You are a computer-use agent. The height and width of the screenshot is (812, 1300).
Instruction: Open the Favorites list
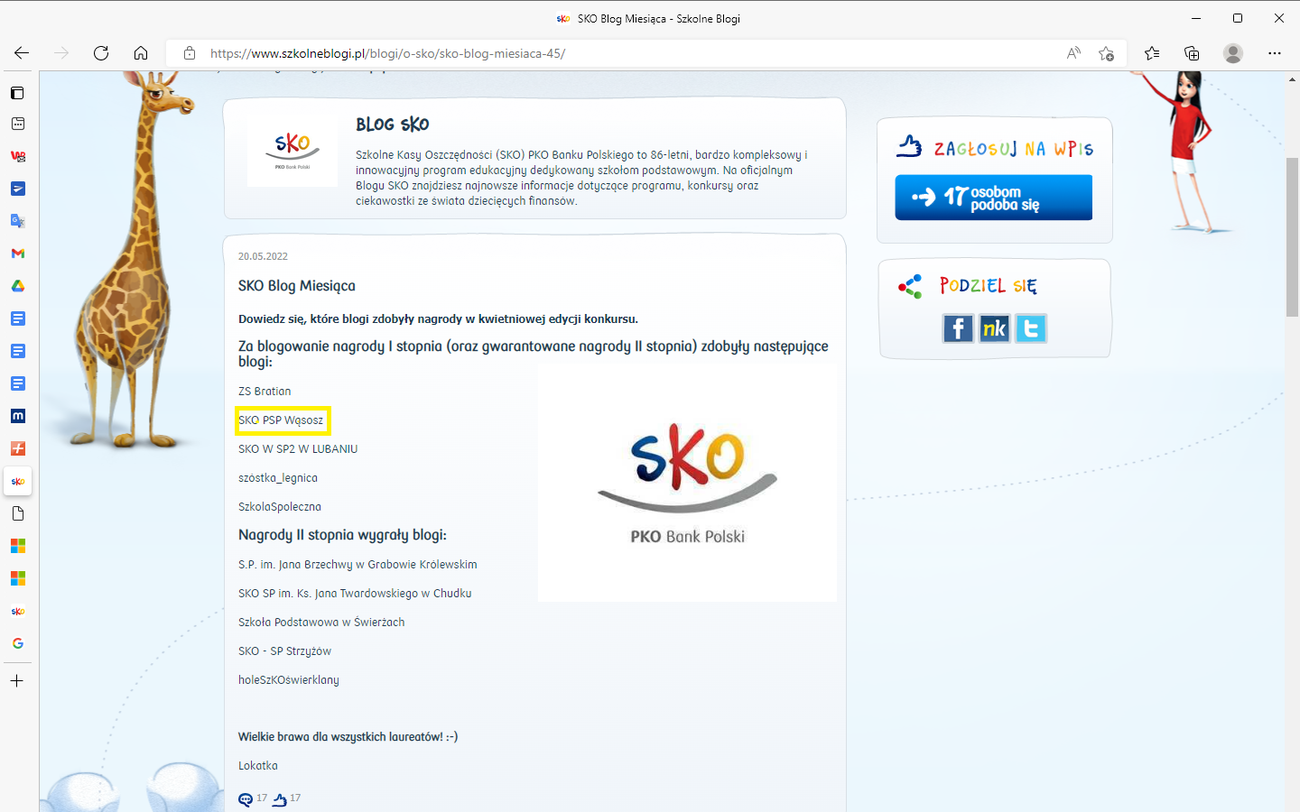[1152, 53]
